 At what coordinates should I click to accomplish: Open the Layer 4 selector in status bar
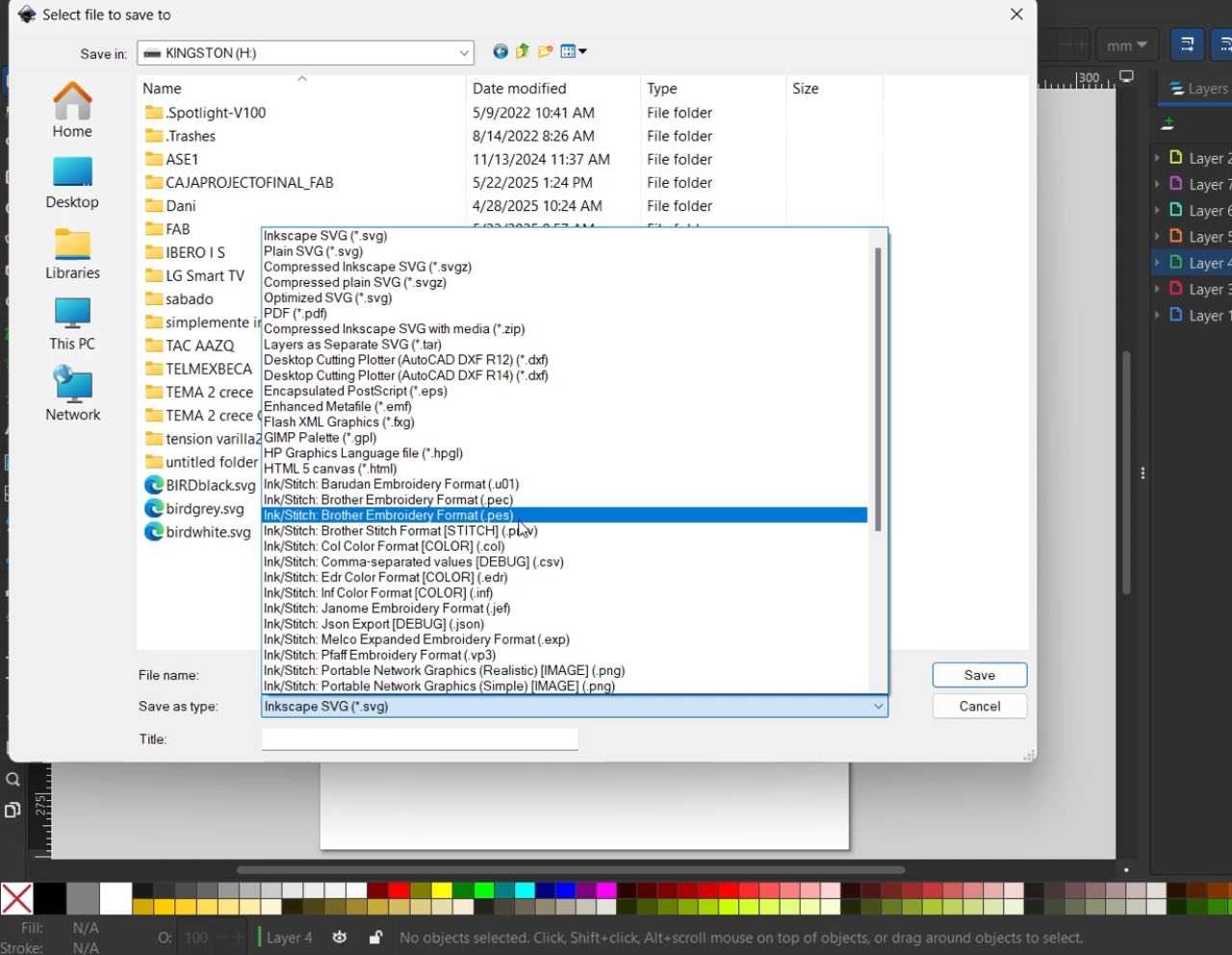tap(289, 938)
